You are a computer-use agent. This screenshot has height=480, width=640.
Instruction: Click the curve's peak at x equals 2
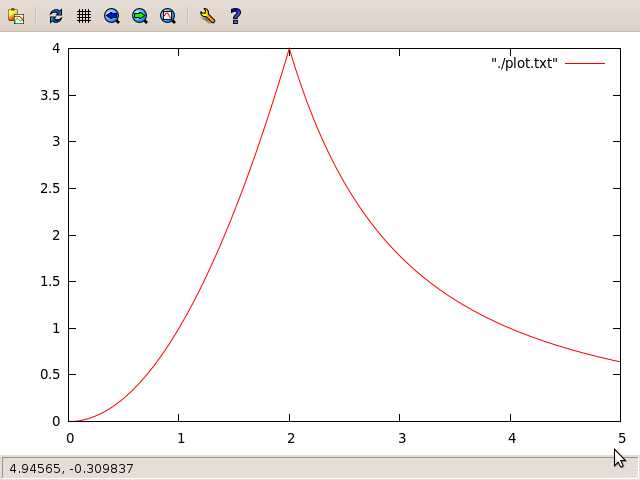coord(289,50)
